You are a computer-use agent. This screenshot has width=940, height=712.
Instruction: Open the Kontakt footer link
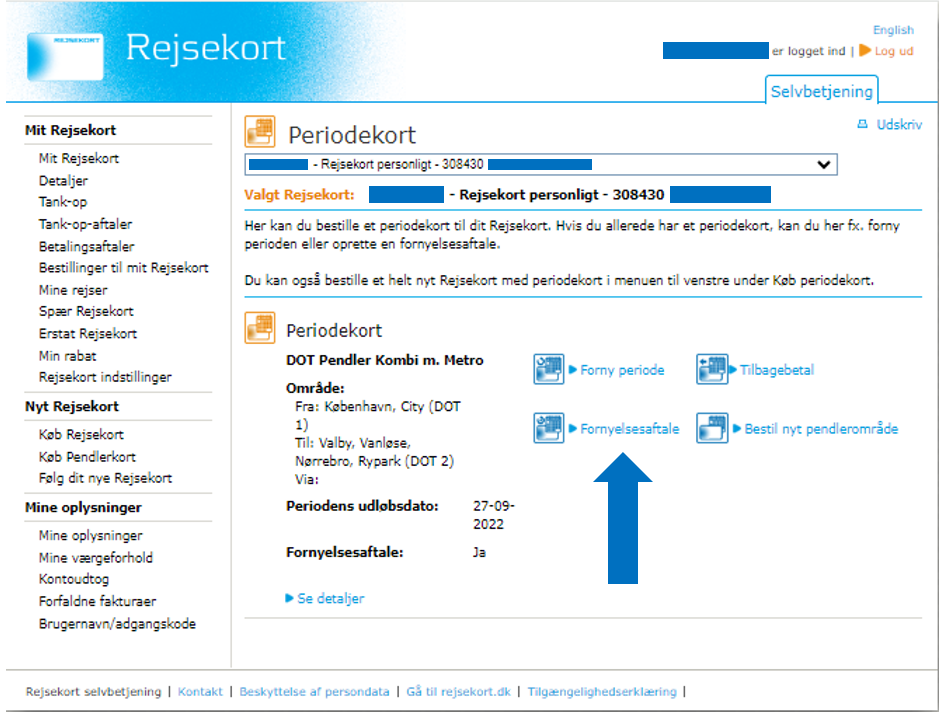tap(200, 692)
